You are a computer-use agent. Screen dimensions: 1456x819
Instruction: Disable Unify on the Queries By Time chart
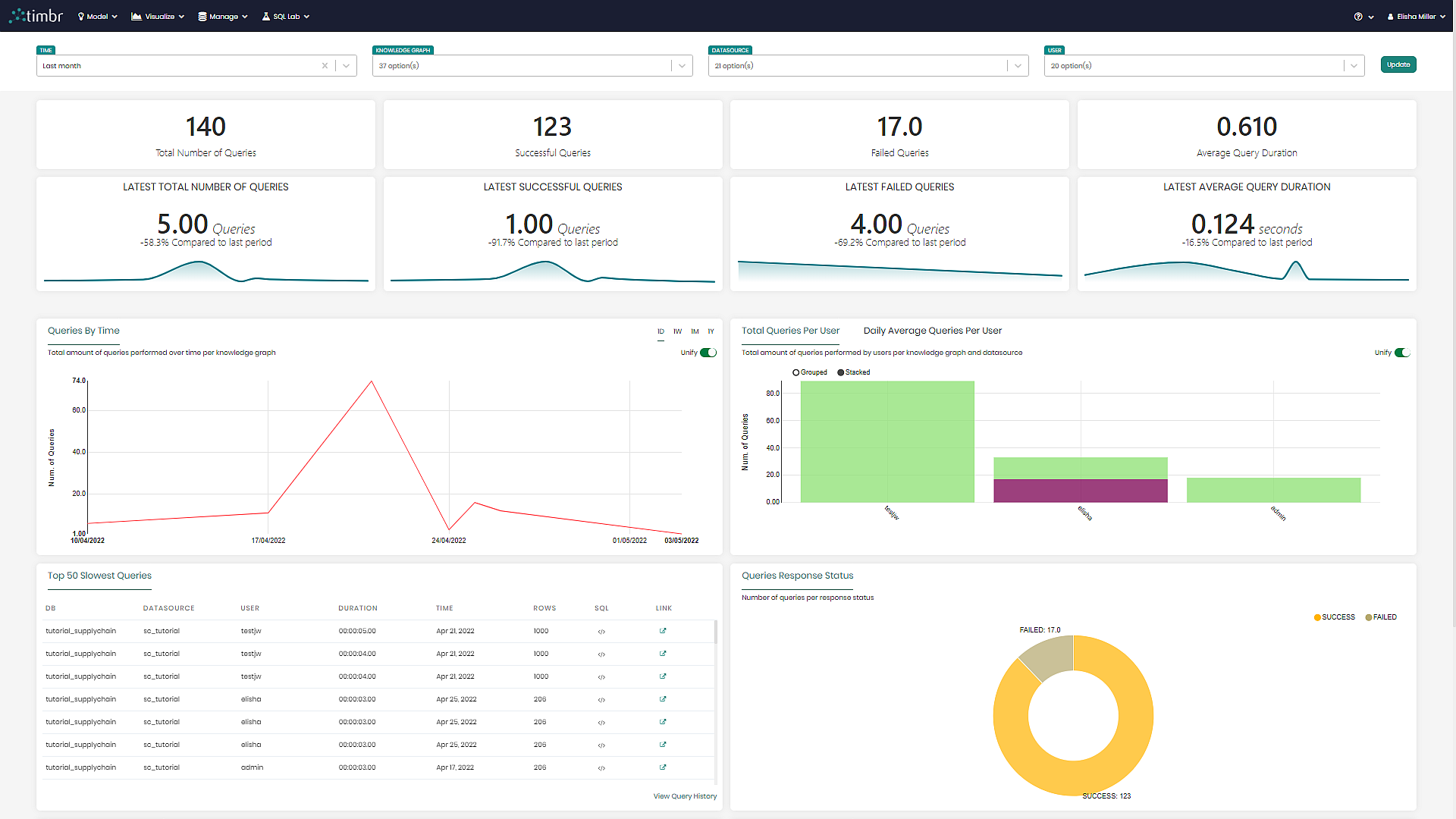coord(709,353)
